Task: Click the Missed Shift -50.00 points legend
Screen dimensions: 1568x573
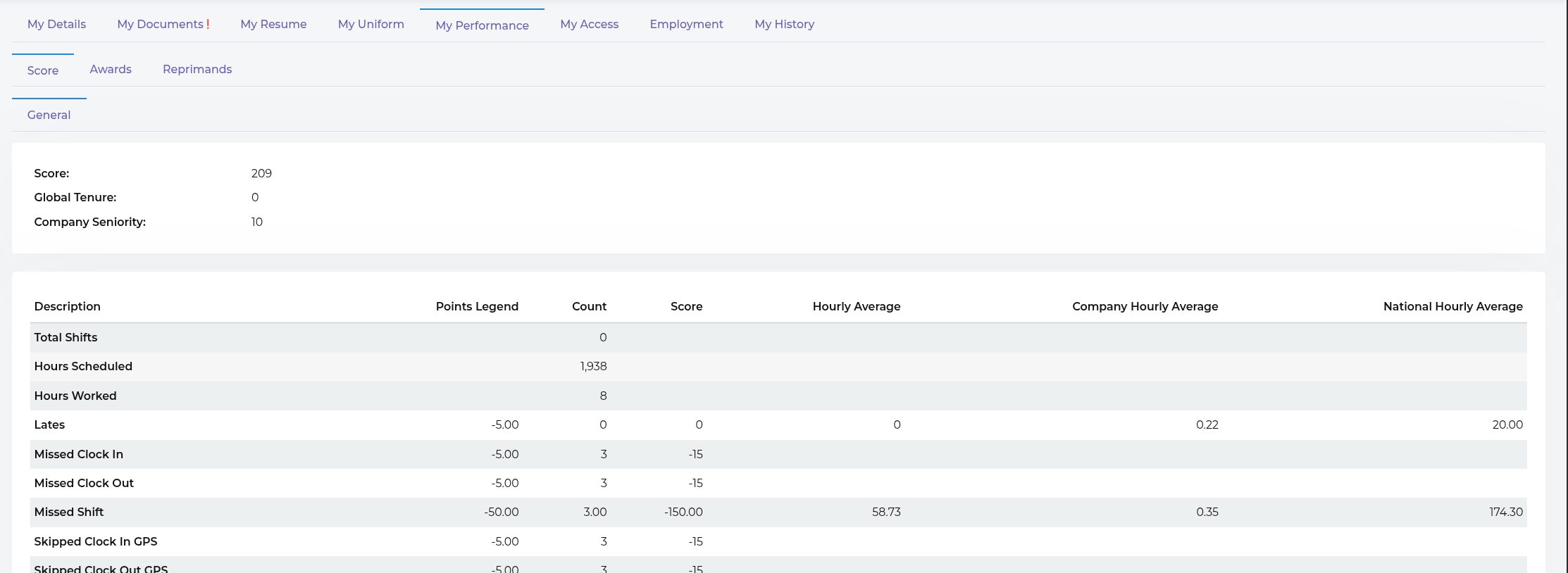Action: click(502, 512)
